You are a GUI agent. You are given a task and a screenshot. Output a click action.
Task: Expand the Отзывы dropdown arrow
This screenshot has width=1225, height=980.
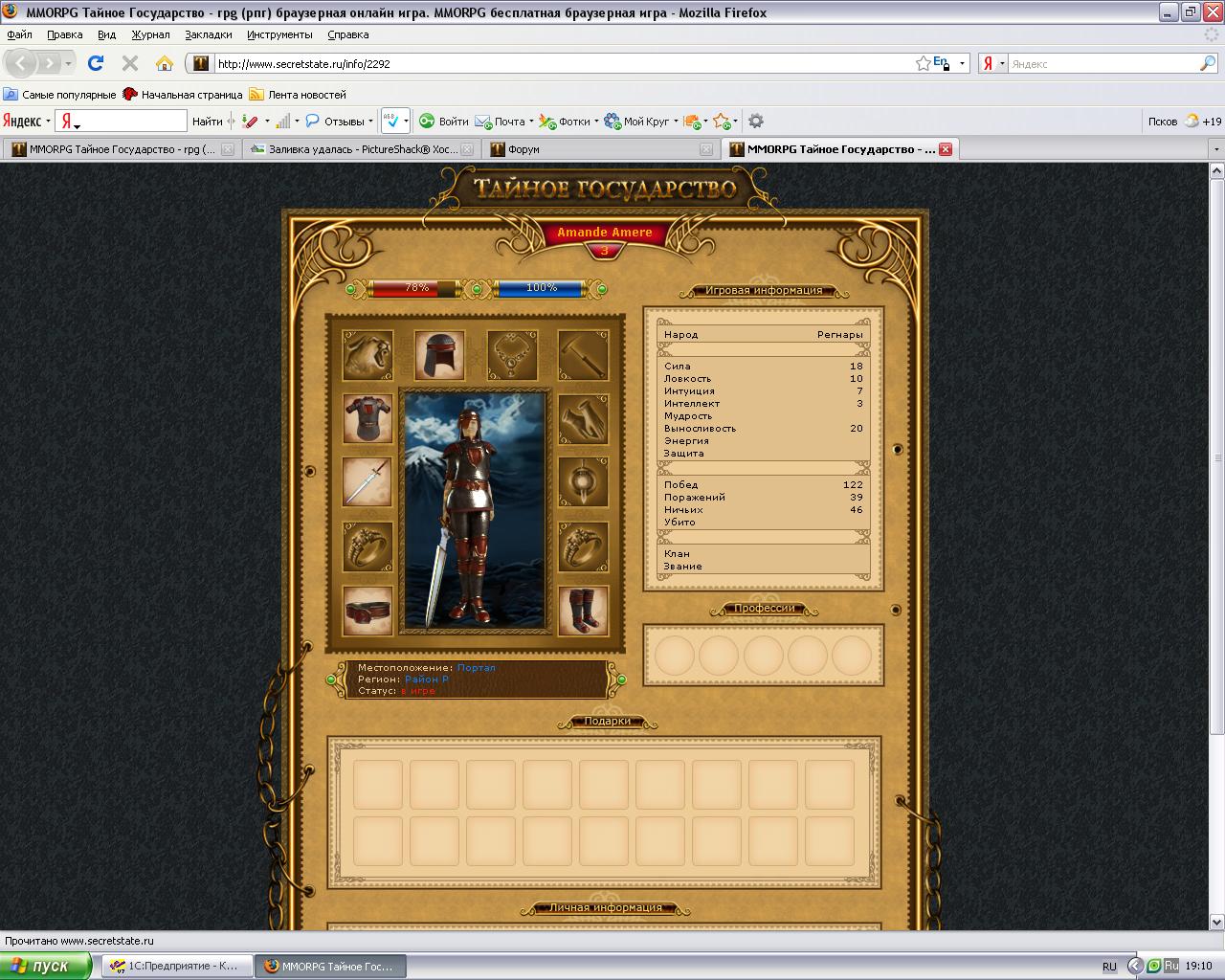coord(370,122)
